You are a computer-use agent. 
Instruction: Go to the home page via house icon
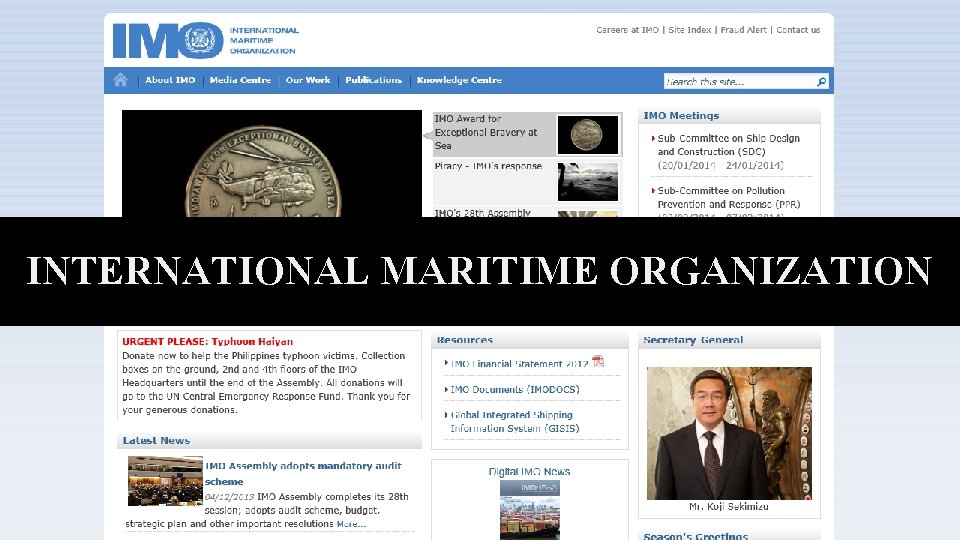pyautogui.click(x=121, y=80)
